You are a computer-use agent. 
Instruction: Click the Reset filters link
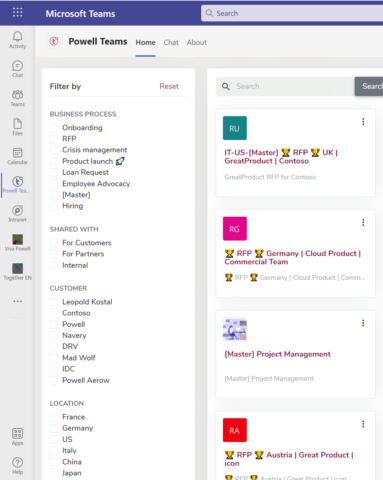pyautogui.click(x=169, y=86)
